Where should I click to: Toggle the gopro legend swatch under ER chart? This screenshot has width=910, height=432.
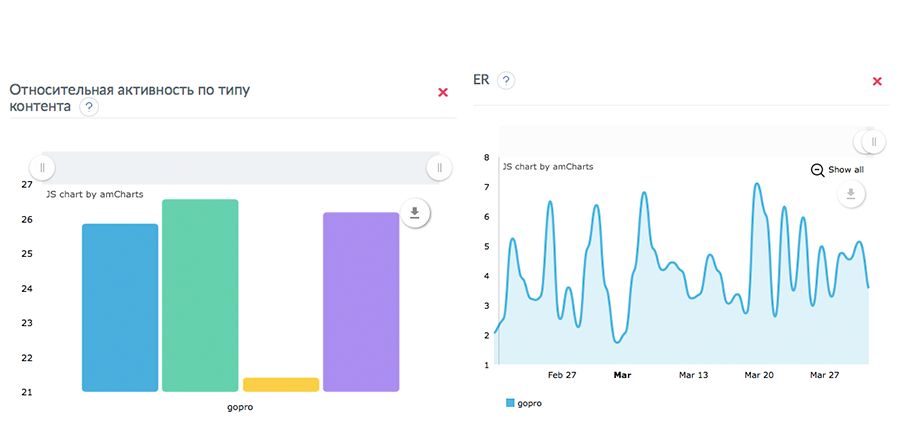click(x=510, y=403)
